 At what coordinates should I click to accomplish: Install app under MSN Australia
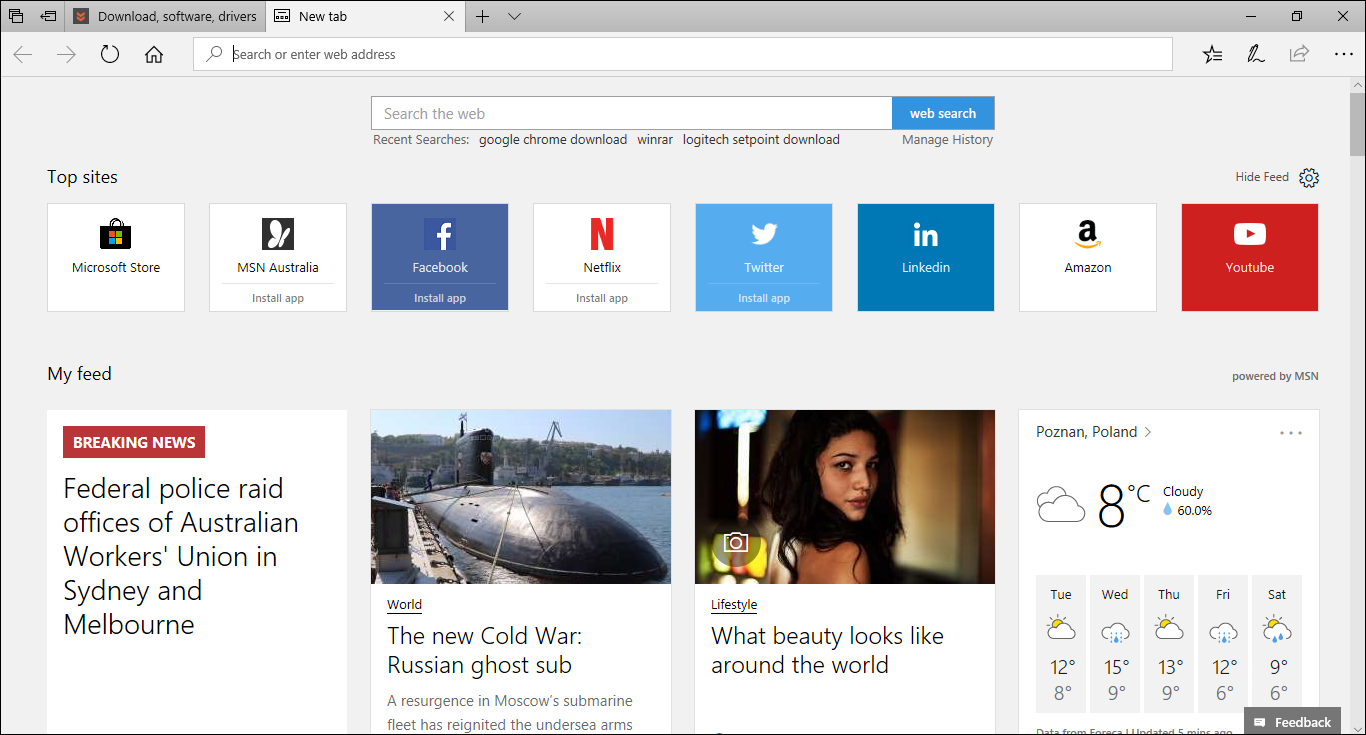point(278,298)
